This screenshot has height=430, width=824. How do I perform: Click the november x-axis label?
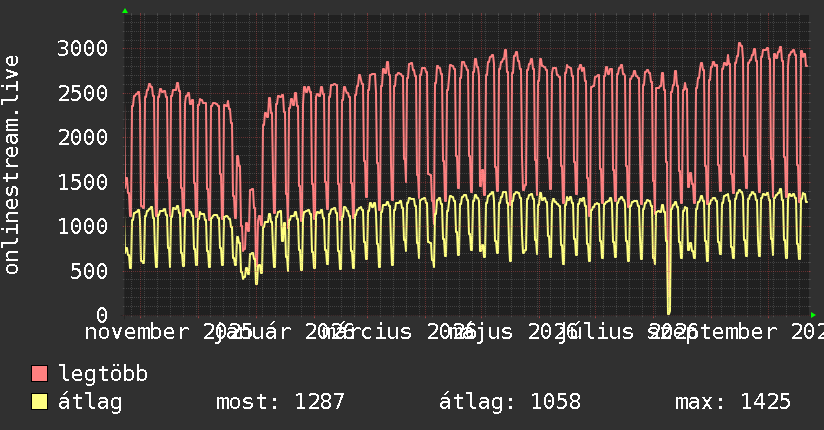pyautogui.click(x=137, y=332)
